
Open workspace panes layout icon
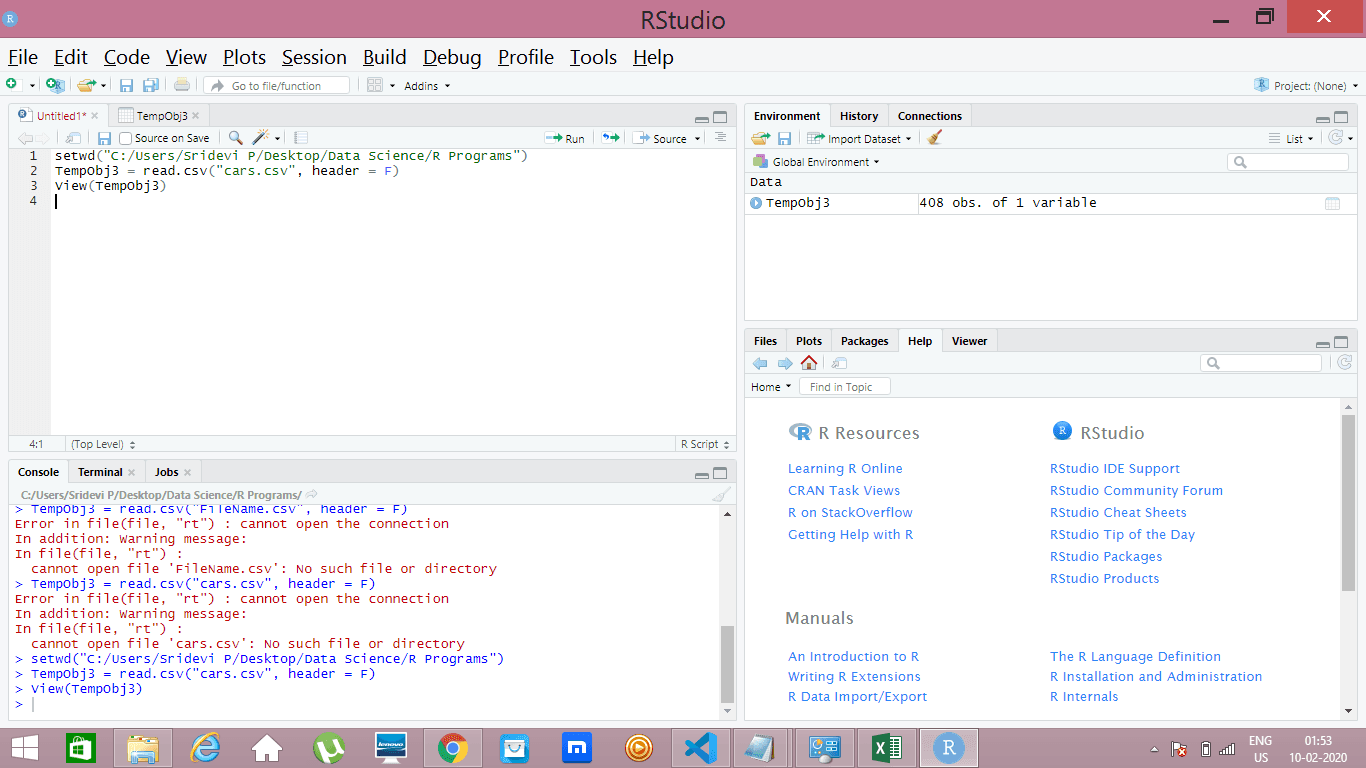point(374,86)
